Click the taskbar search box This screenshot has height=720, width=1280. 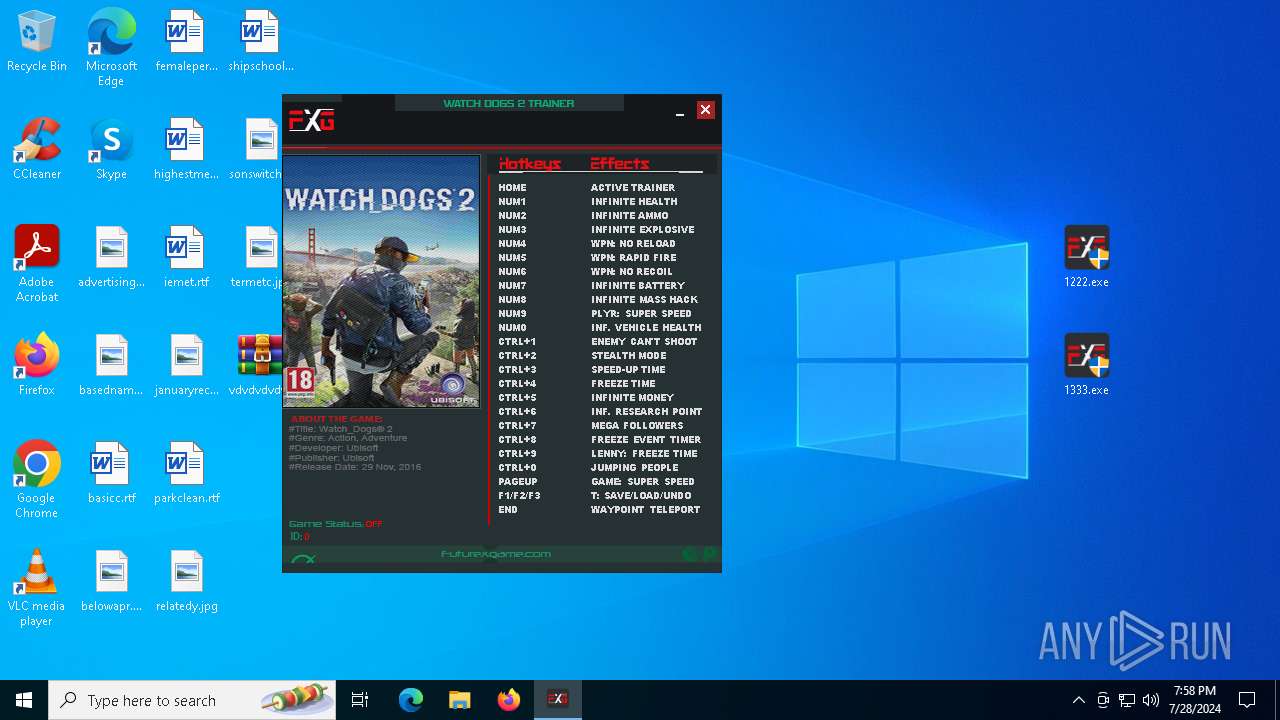[x=192, y=699]
